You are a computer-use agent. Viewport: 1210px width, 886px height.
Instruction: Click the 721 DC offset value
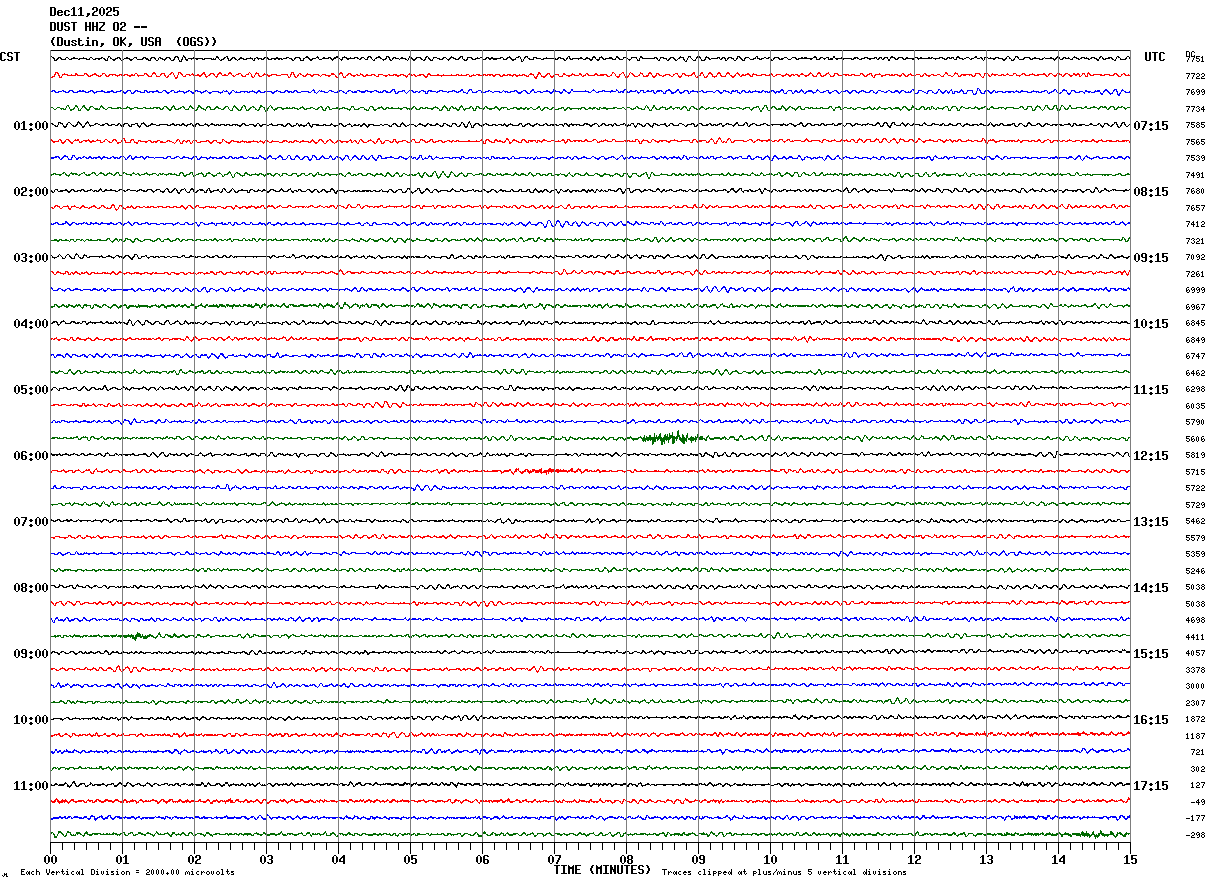click(1197, 752)
